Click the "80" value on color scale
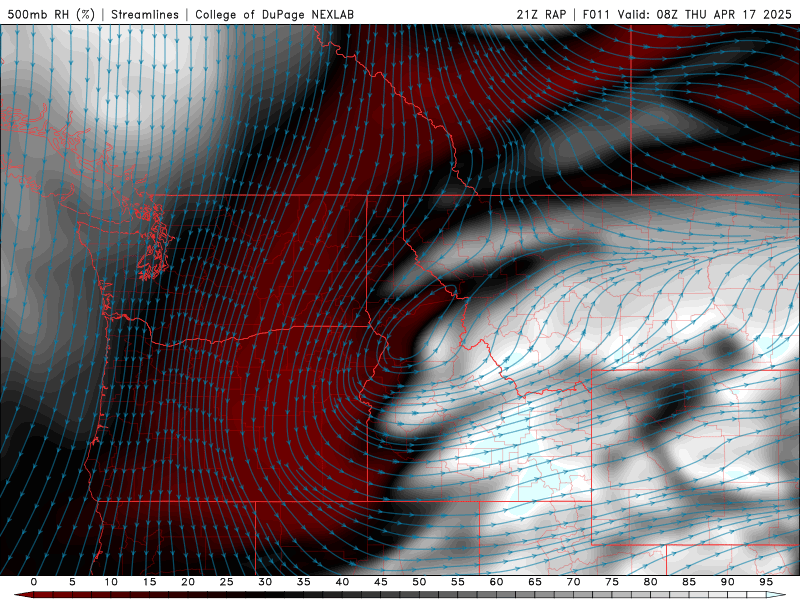The height and width of the screenshot is (600, 800). pyautogui.click(x=651, y=582)
